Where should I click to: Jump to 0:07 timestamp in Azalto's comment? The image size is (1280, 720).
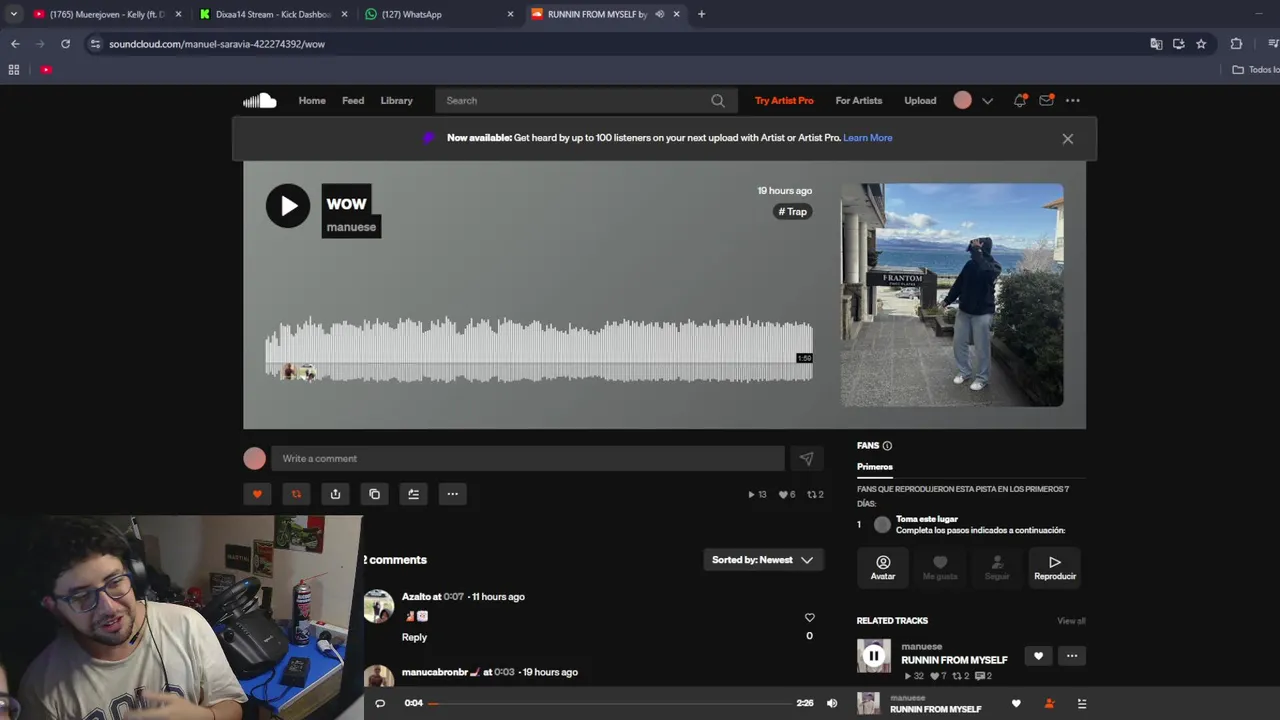(453, 597)
